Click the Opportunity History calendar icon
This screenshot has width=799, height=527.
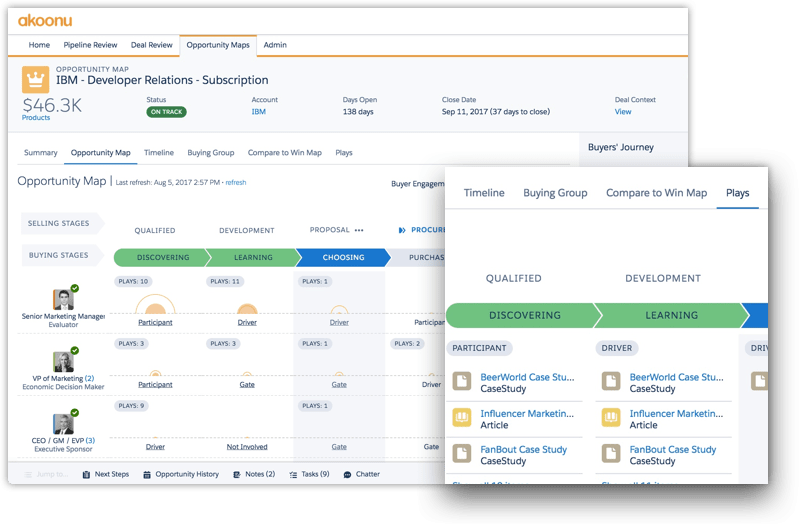(x=147, y=475)
